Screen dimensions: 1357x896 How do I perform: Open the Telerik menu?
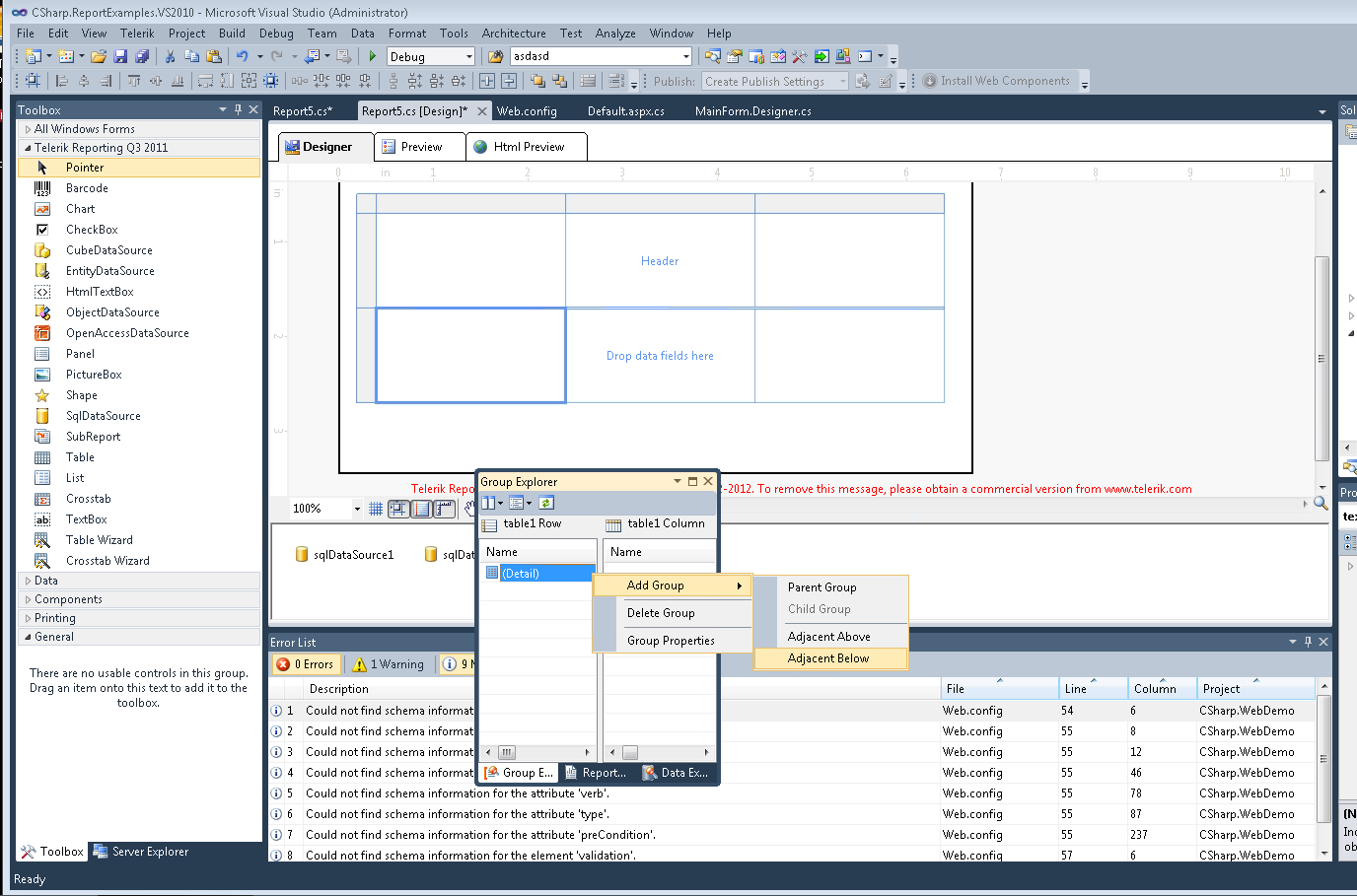pos(137,34)
